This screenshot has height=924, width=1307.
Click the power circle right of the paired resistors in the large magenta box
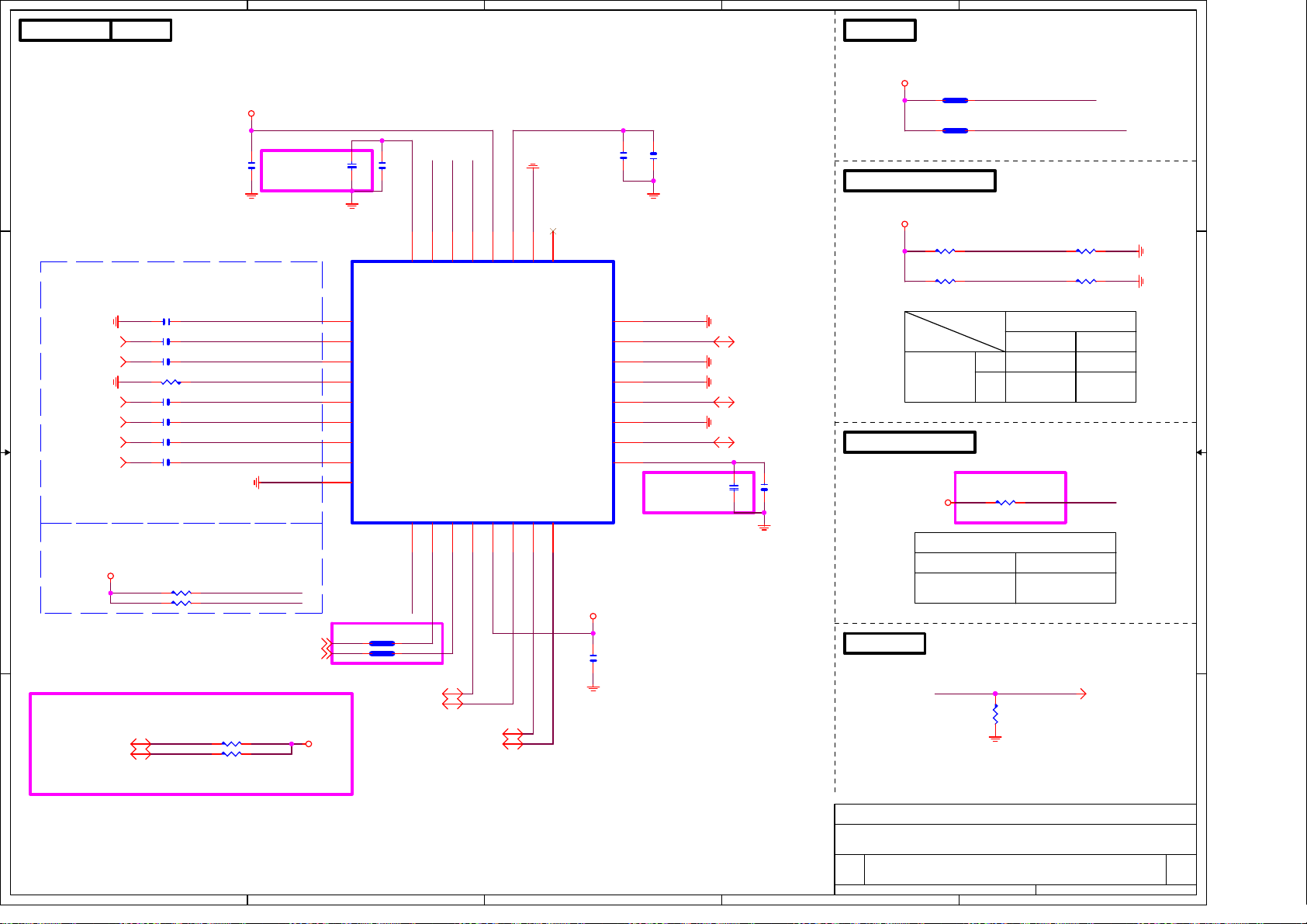coord(309,744)
